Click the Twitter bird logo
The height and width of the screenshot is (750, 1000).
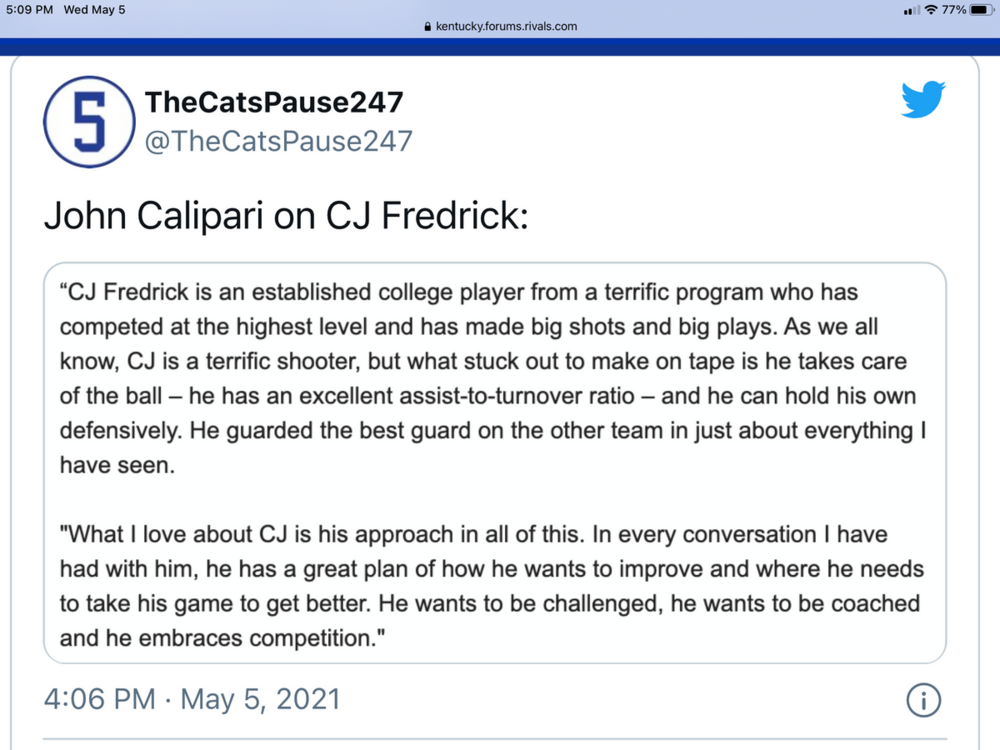tap(923, 99)
